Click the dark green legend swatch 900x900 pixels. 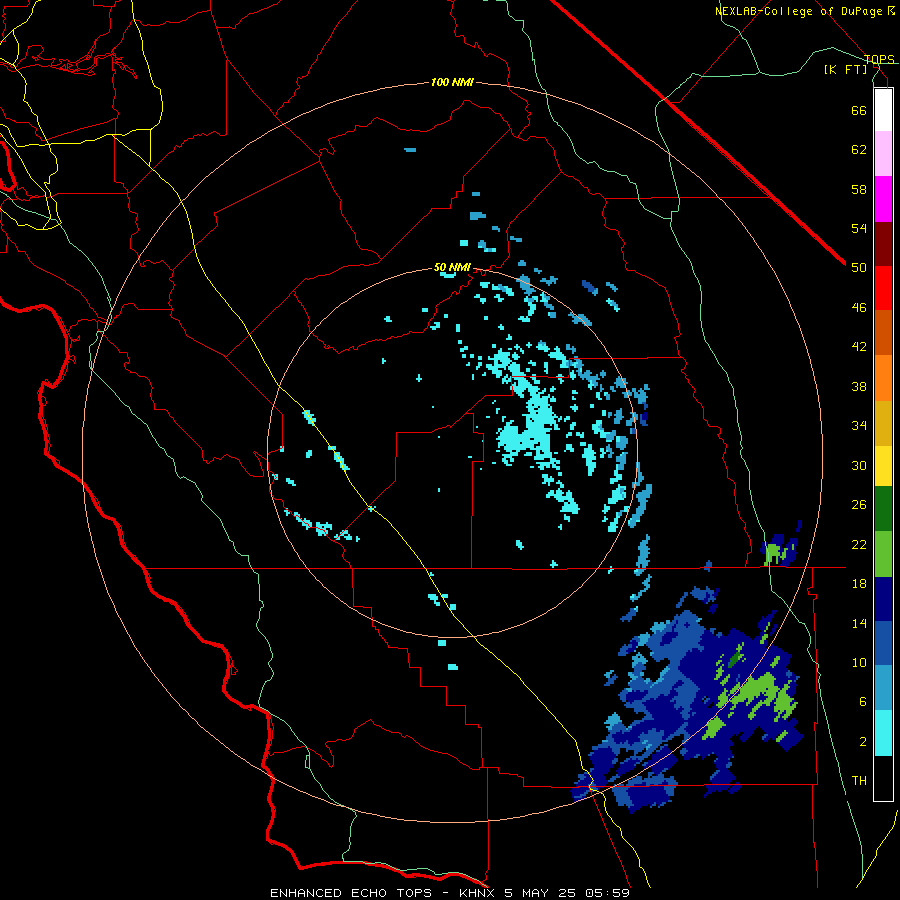pos(883,509)
